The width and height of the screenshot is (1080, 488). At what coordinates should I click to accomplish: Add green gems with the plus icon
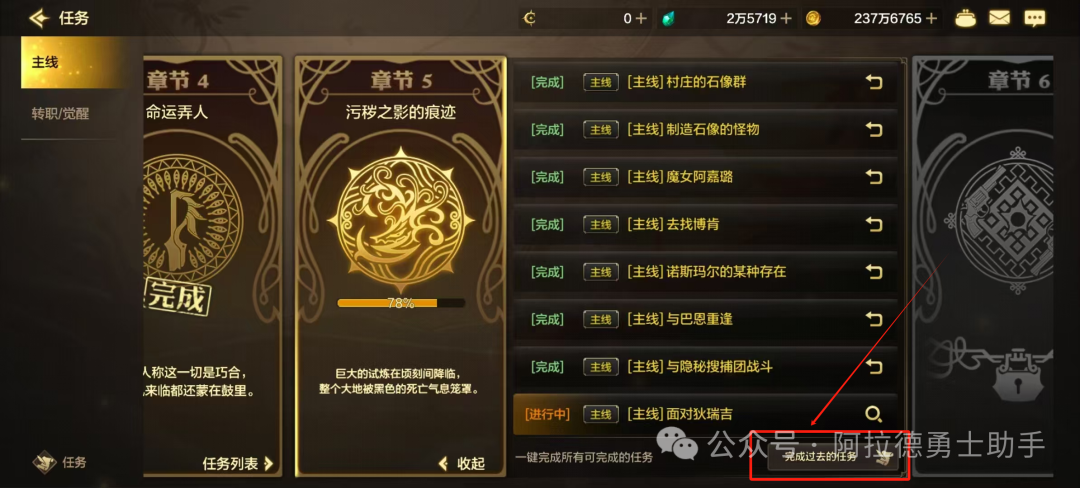[x=787, y=19]
